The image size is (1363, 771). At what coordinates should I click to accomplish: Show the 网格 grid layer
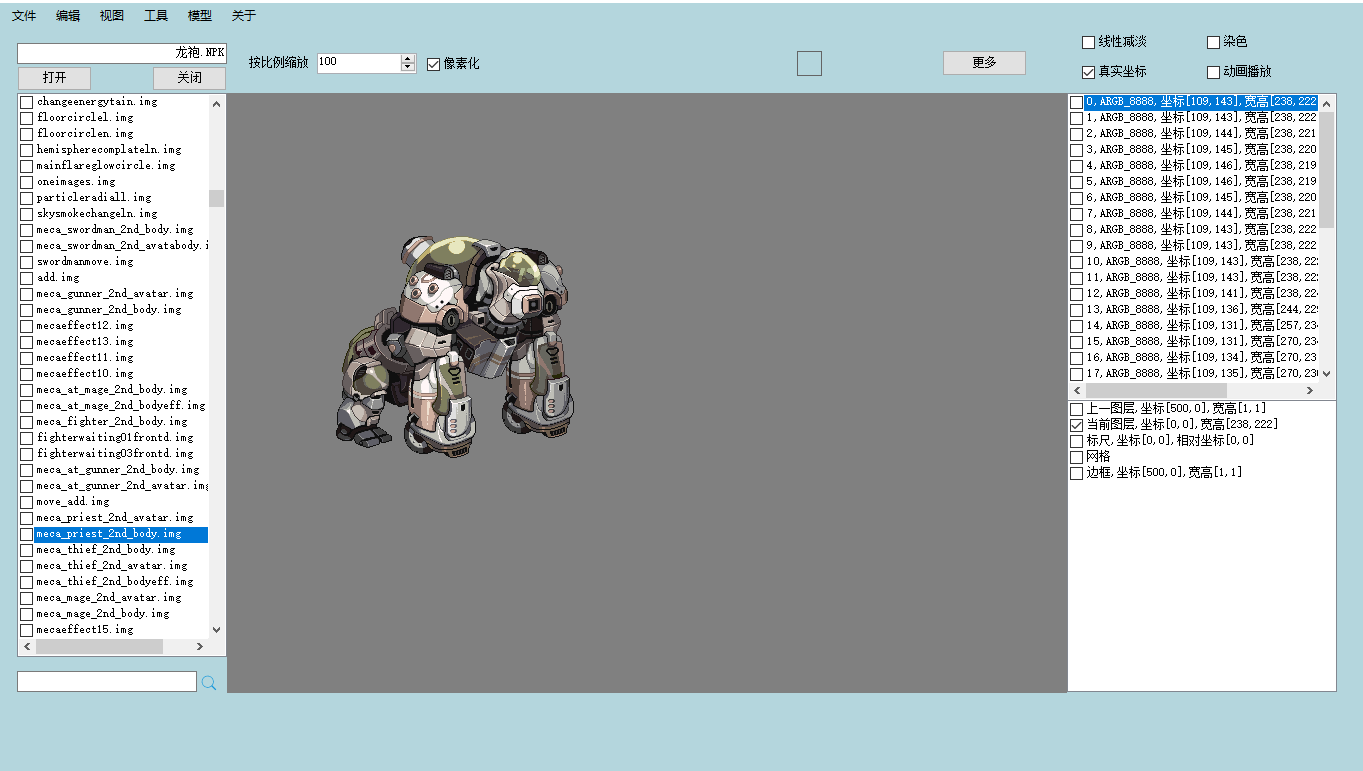pyautogui.click(x=1076, y=457)
